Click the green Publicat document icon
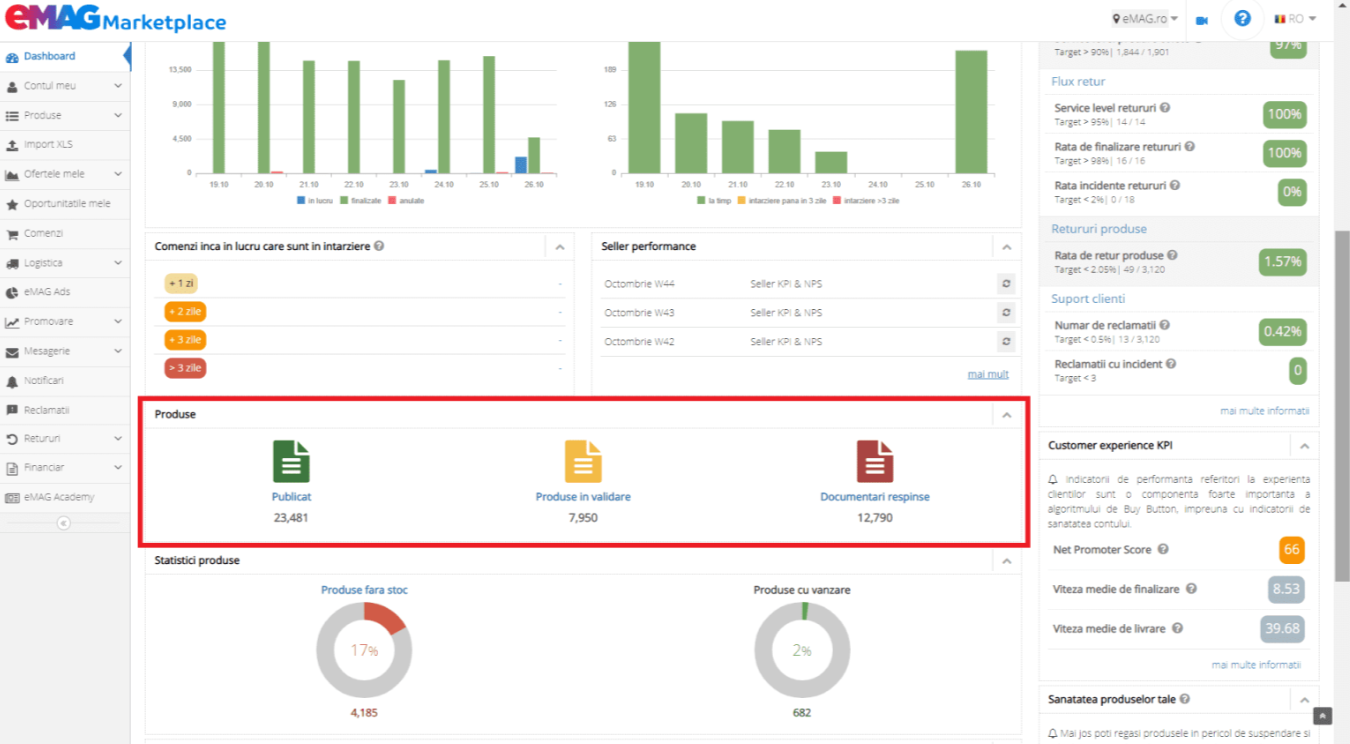Viewport: 1350px width, 744px height. 291,462
